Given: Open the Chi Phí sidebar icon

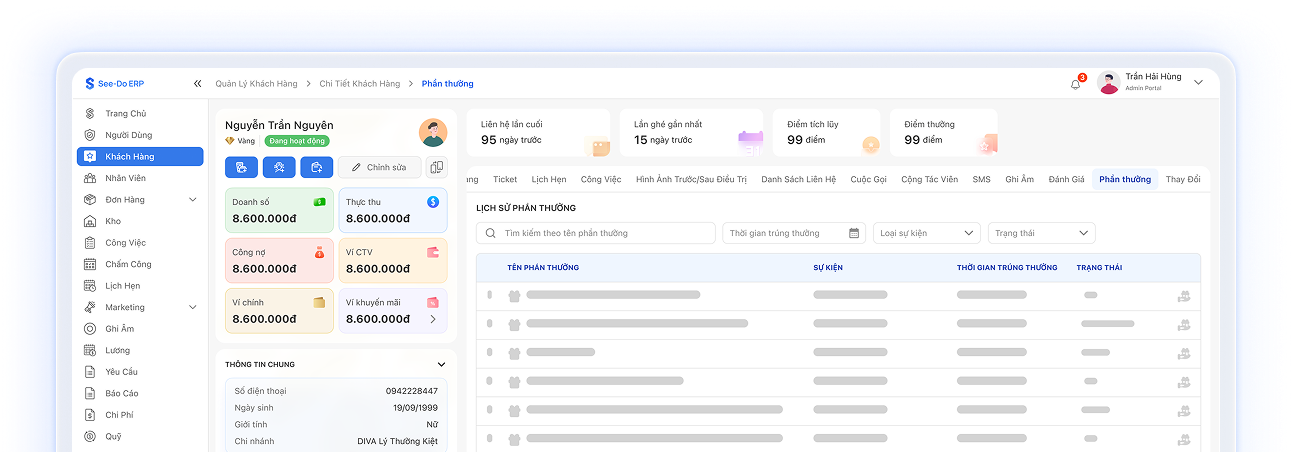Looking at the screenshot, I should (x=90, y=415).
